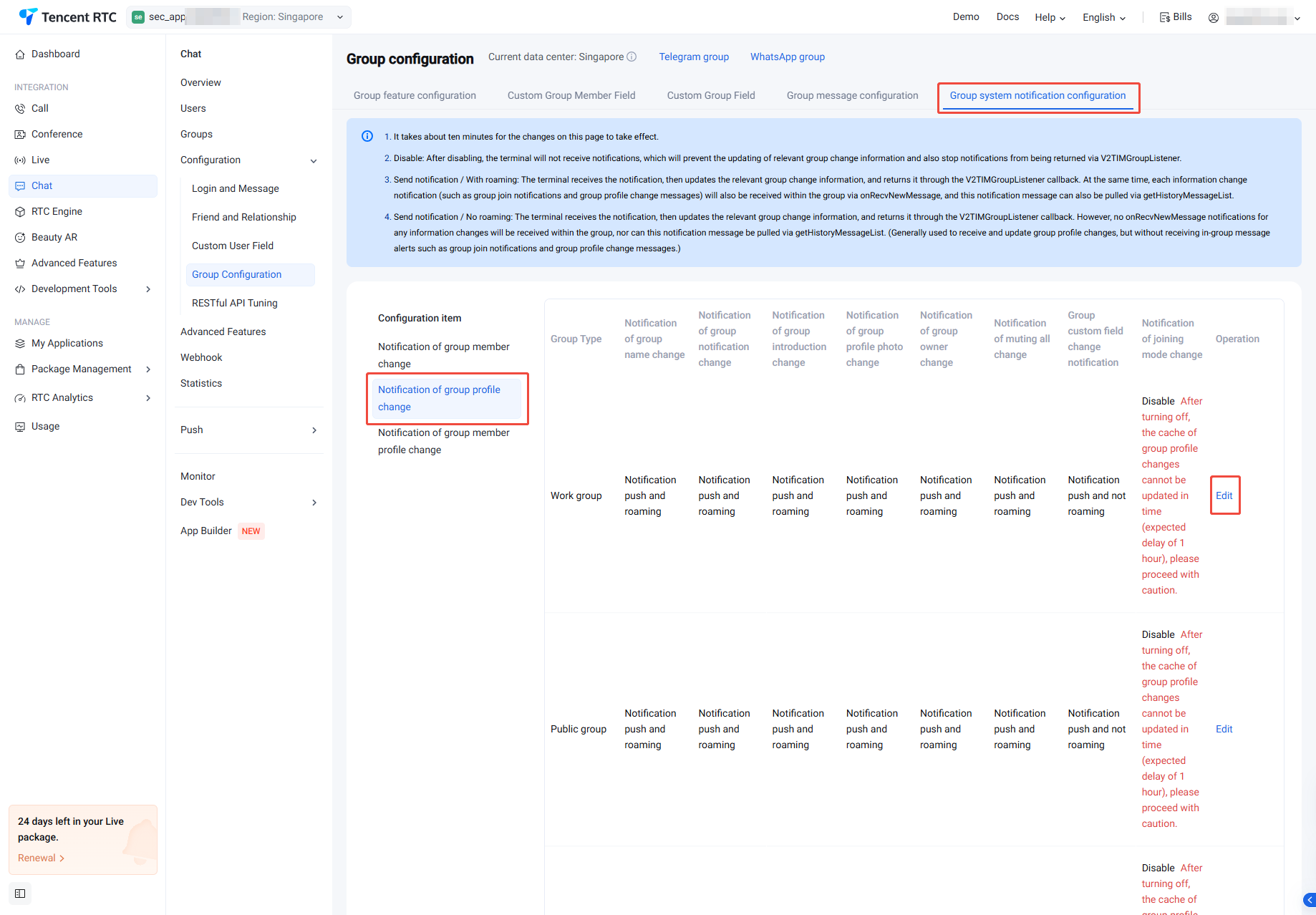Open the Beauty AR icon

(x=20, y=238)
